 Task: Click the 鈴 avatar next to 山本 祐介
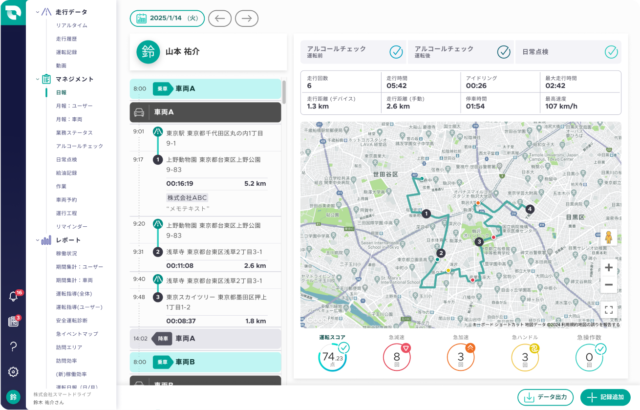point(148,52)
